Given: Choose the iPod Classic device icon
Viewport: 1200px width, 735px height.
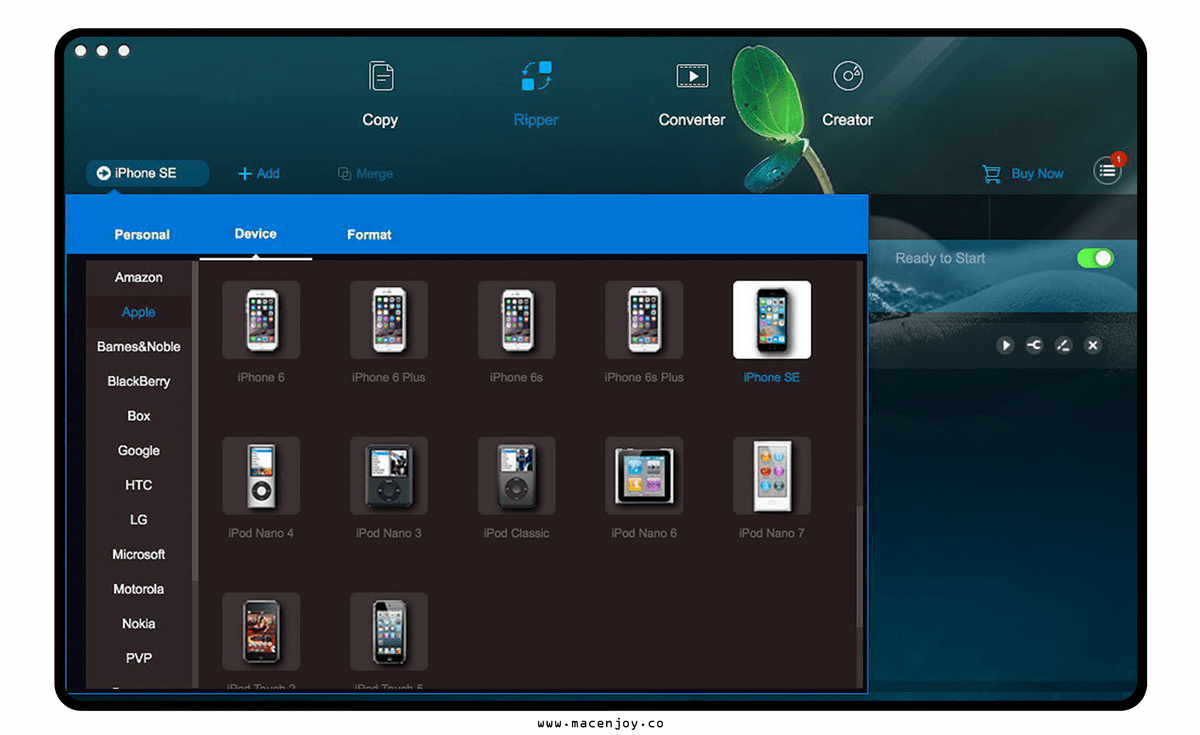Looking at the screenshot, I should 516,476.
